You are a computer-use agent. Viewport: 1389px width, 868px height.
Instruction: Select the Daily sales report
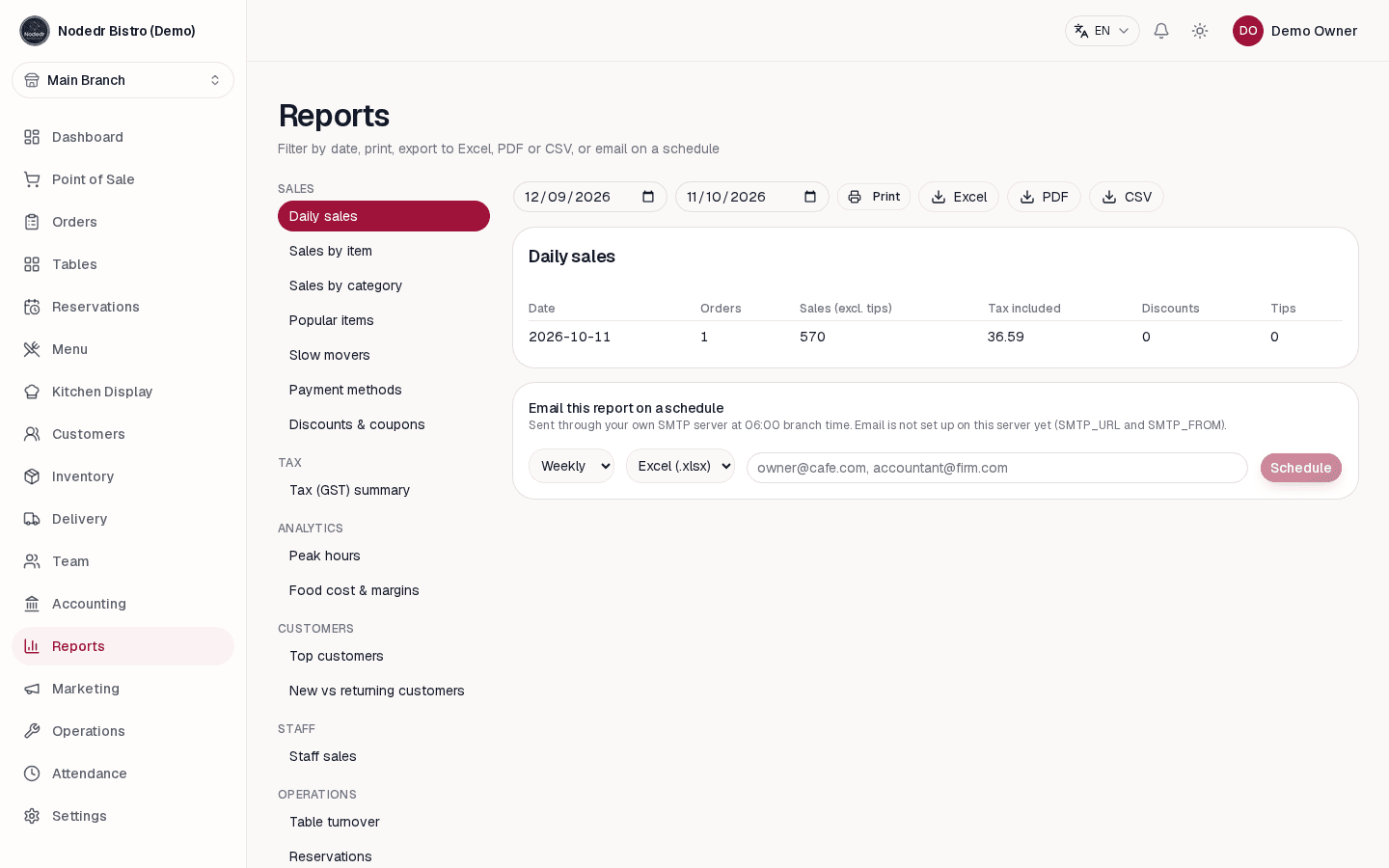click(384, 216)
